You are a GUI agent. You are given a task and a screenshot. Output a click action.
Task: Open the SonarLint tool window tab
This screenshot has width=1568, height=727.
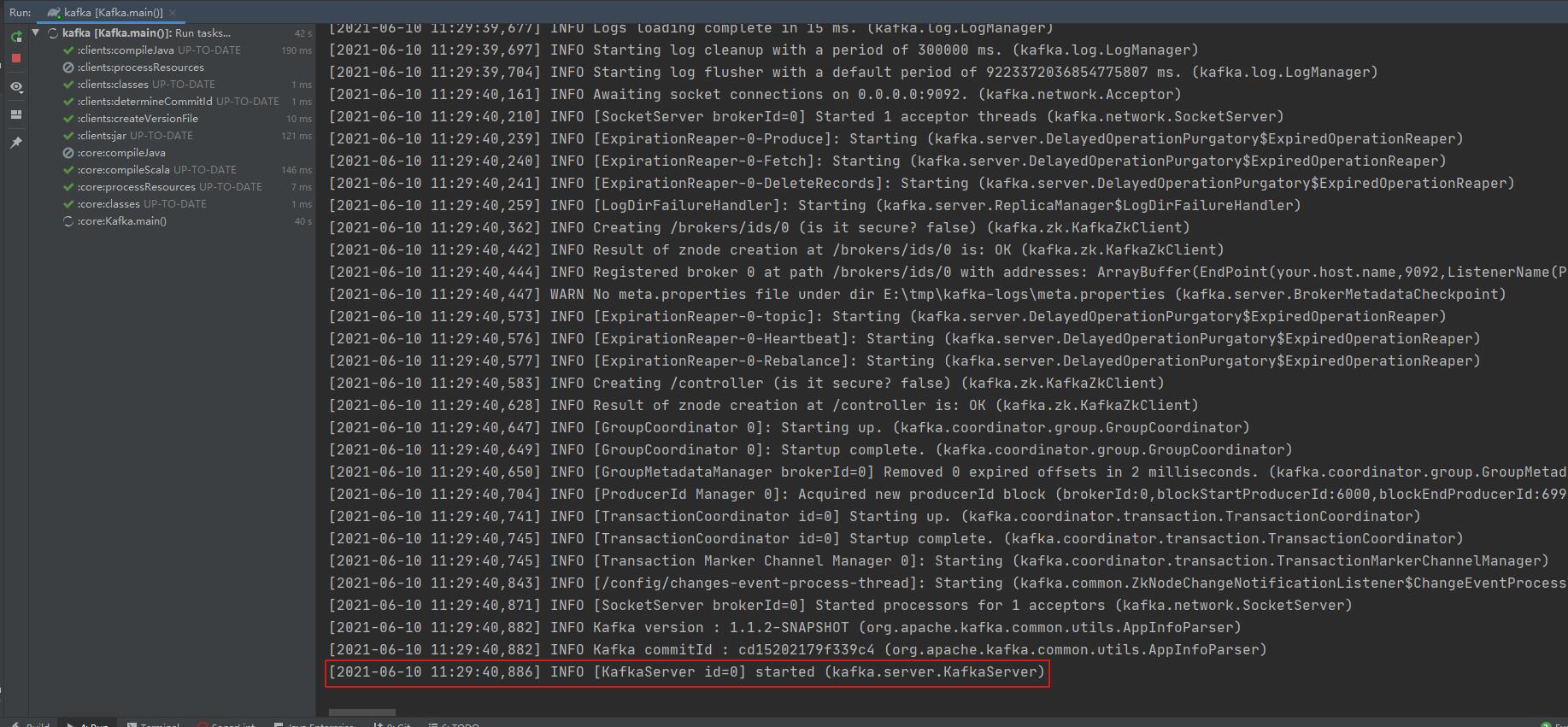tap(227, 724)
